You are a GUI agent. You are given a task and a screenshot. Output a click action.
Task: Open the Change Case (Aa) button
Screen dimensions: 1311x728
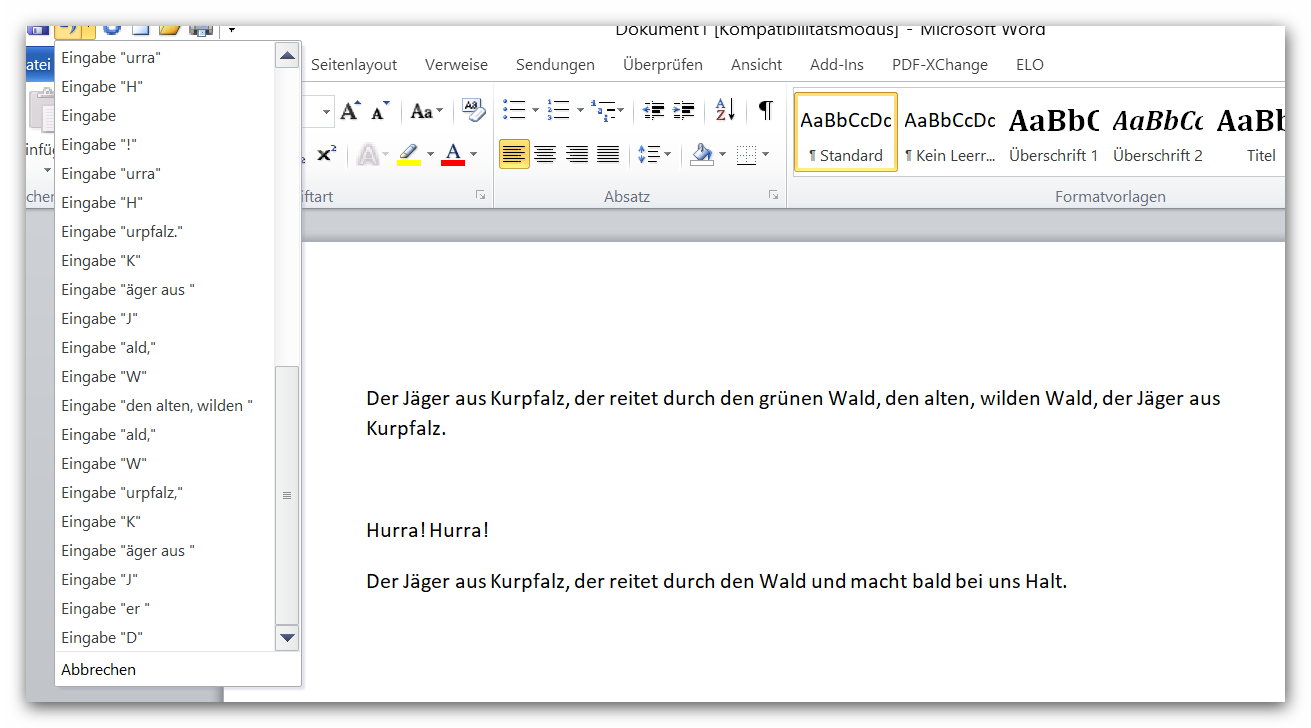tap(427, 111)
